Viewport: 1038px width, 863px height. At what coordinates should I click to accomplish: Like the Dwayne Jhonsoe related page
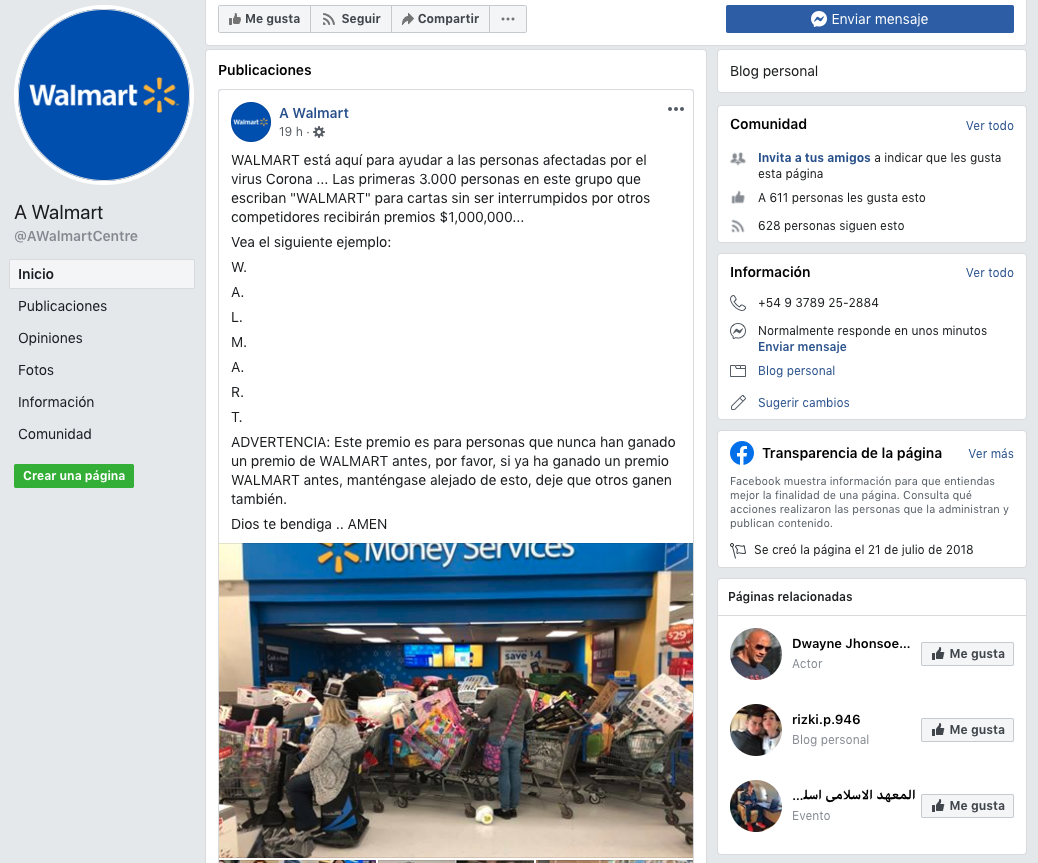click(967, 654)
